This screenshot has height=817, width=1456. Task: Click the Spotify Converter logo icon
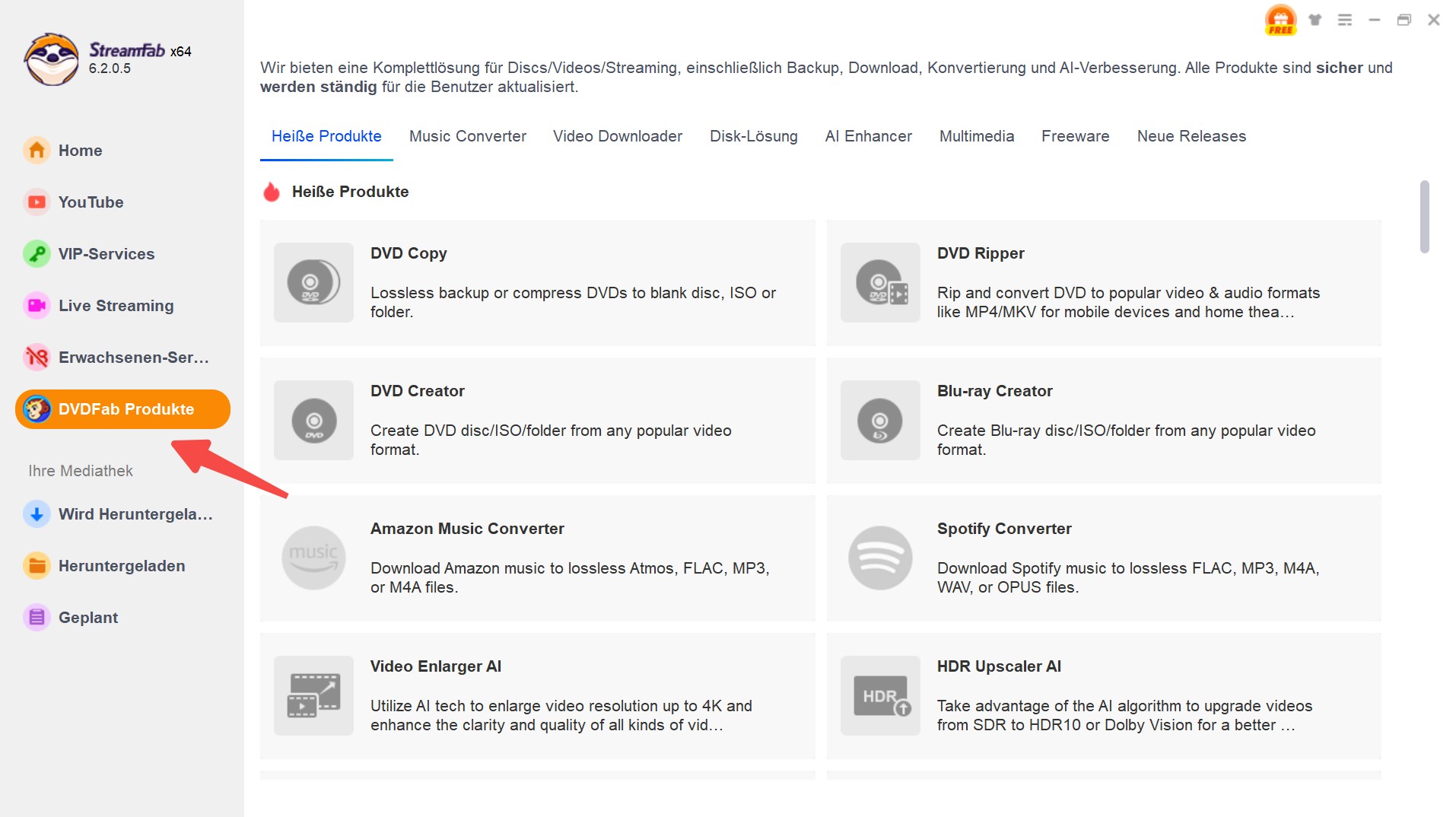880,558
